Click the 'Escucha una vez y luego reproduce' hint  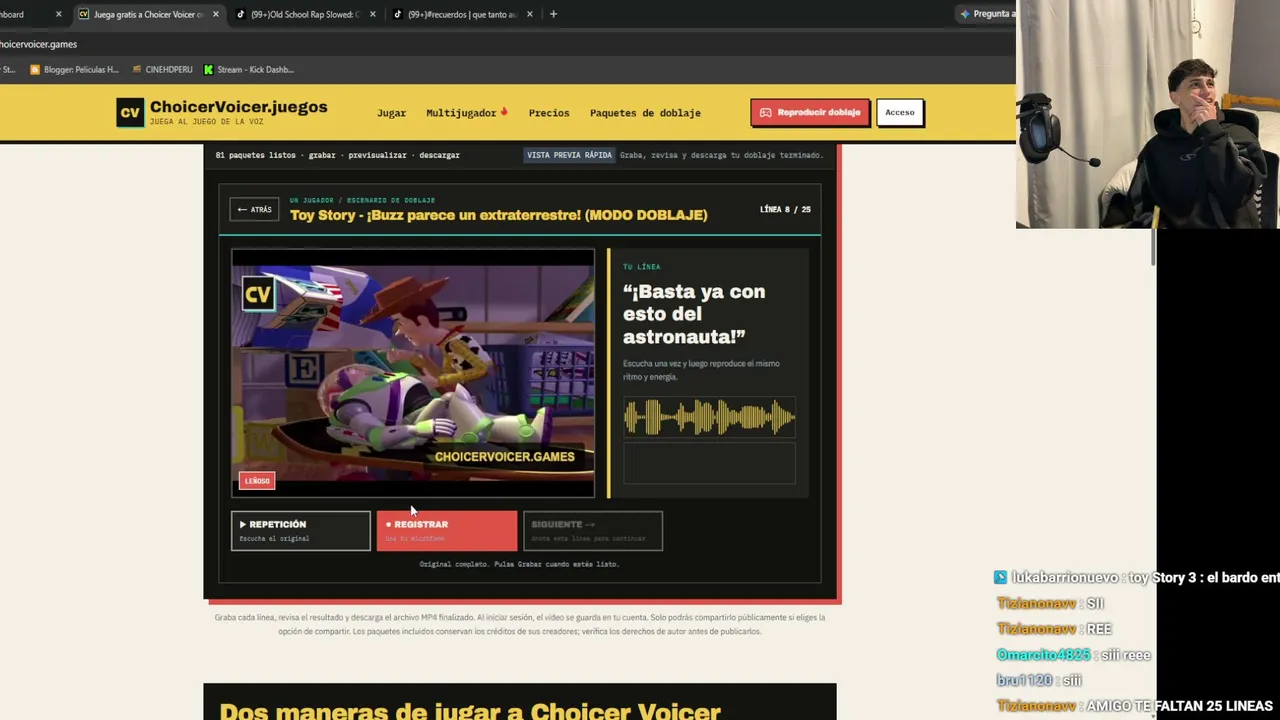[x=701, y=370]
